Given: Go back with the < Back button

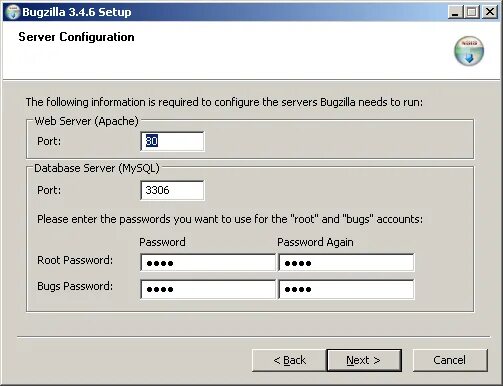Looking at the screenshot, I should pos(289,360).
